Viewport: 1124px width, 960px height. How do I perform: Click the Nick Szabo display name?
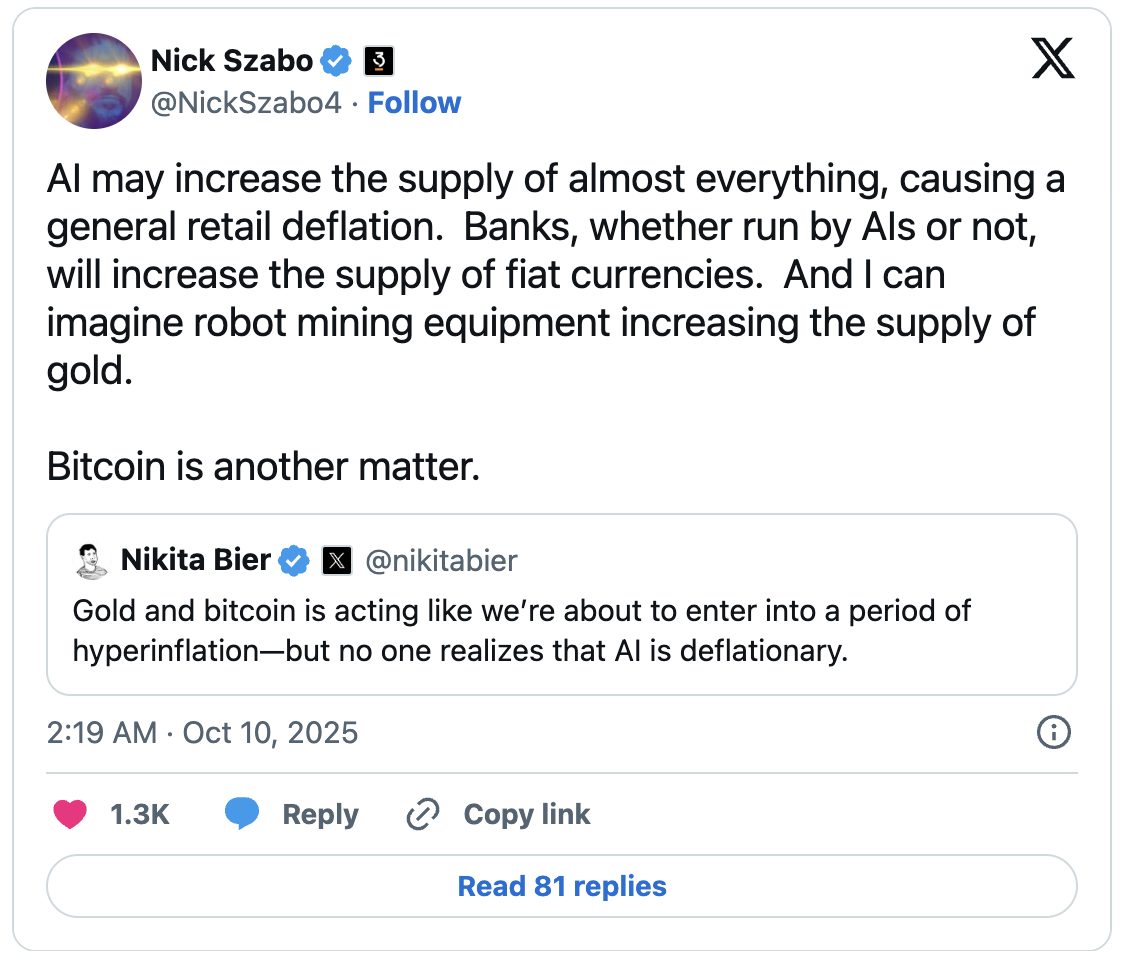tap(232, 62)
